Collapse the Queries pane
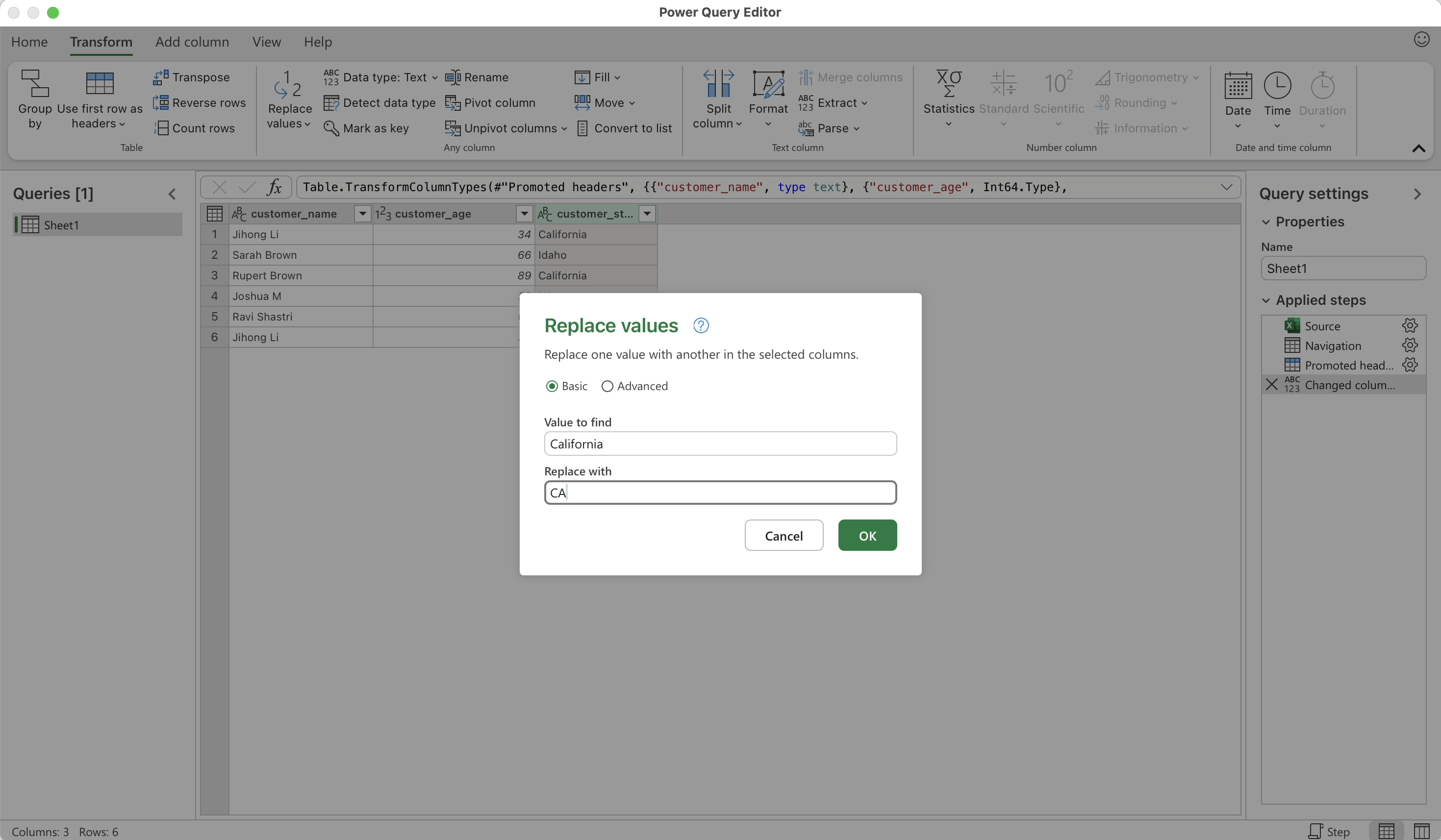Viewport: 1441px width, 840px height. pos(172,194)
